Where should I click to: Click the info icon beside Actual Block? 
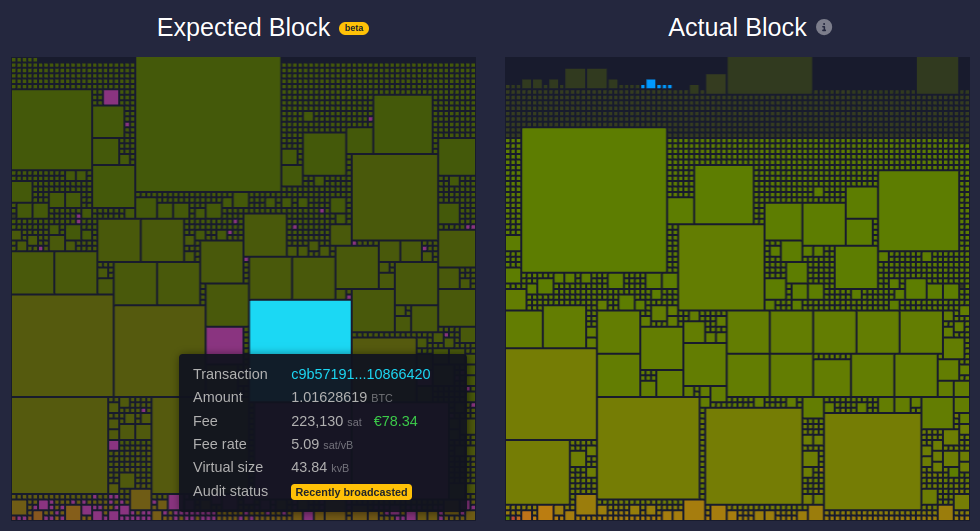pos(824,28)
